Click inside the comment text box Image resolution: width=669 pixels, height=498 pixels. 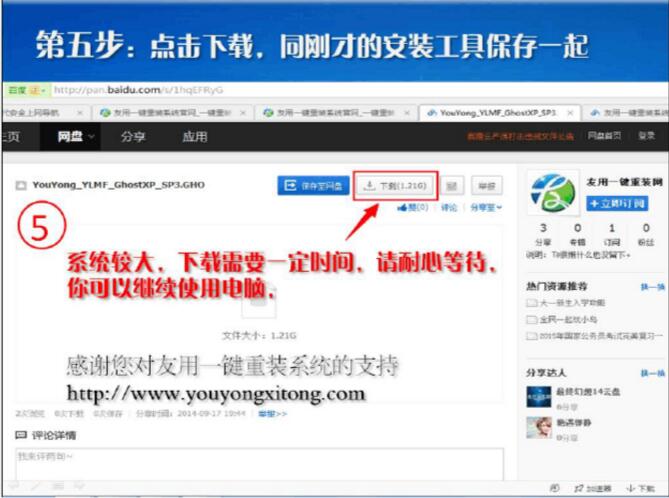[x=258, y=463]
